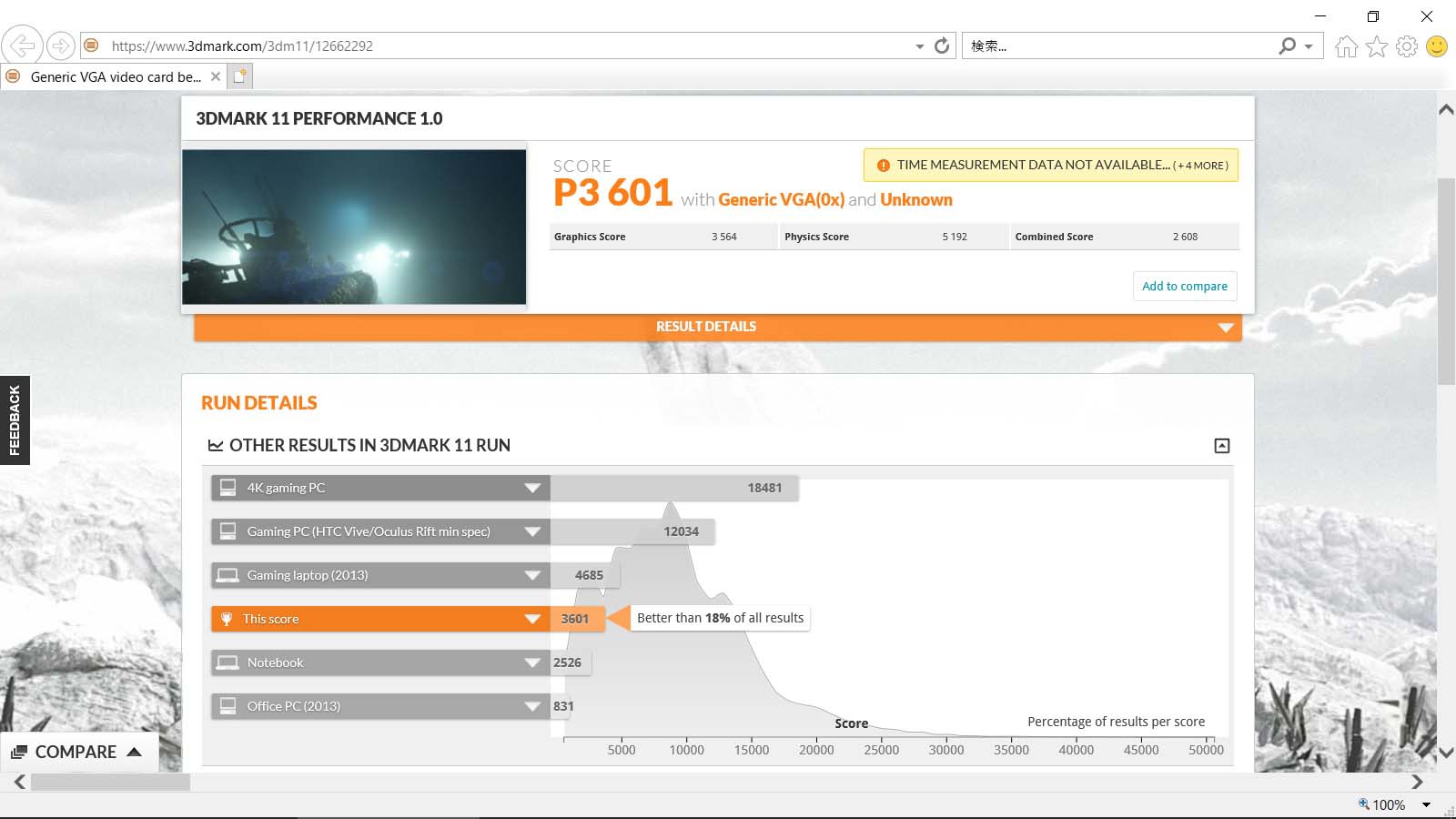Click the site identity icon in address bar
This screenshot has width=1456, height=819.
91,45
